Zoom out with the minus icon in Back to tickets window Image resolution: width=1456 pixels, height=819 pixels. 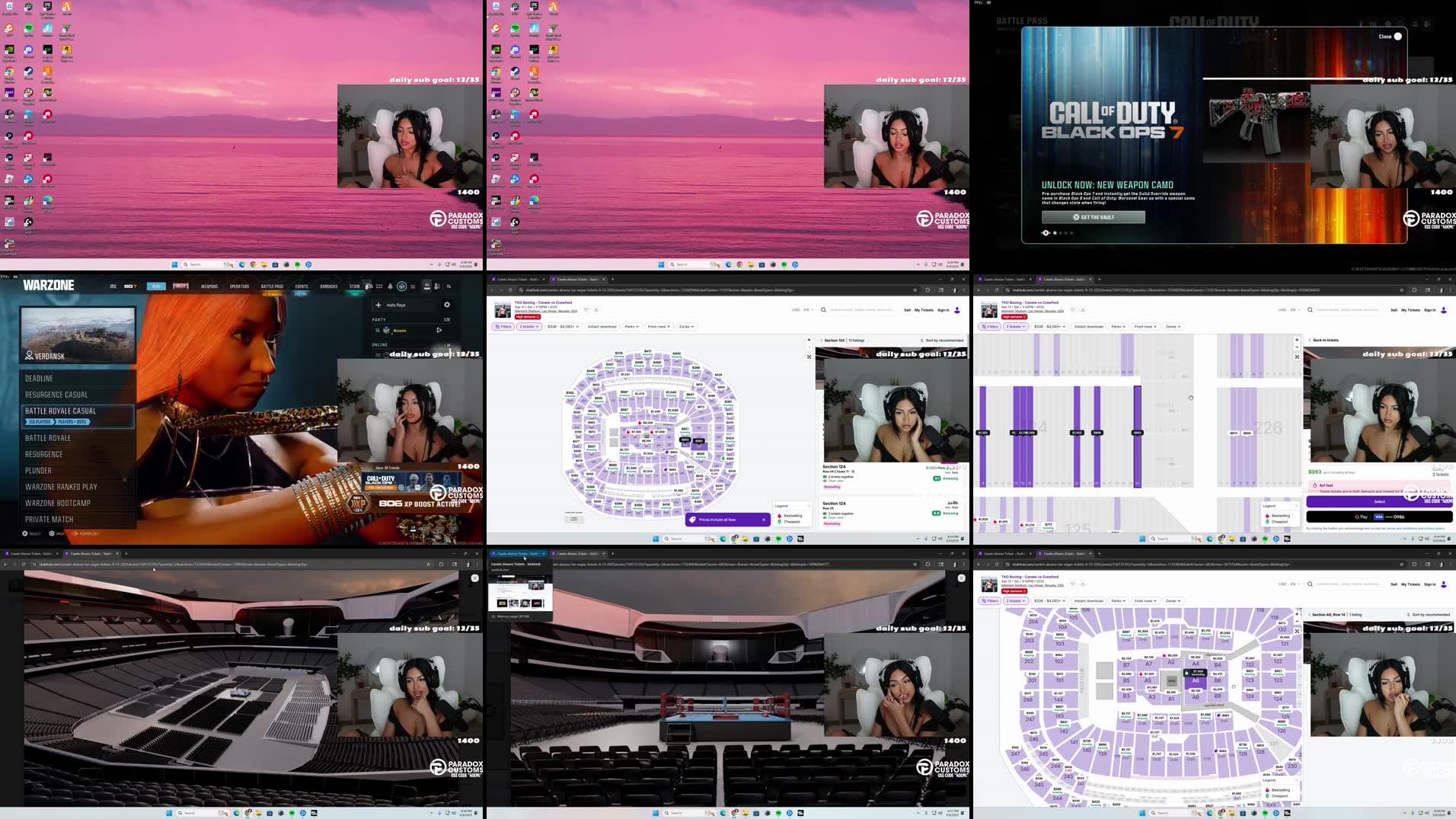pos(1296,347)
